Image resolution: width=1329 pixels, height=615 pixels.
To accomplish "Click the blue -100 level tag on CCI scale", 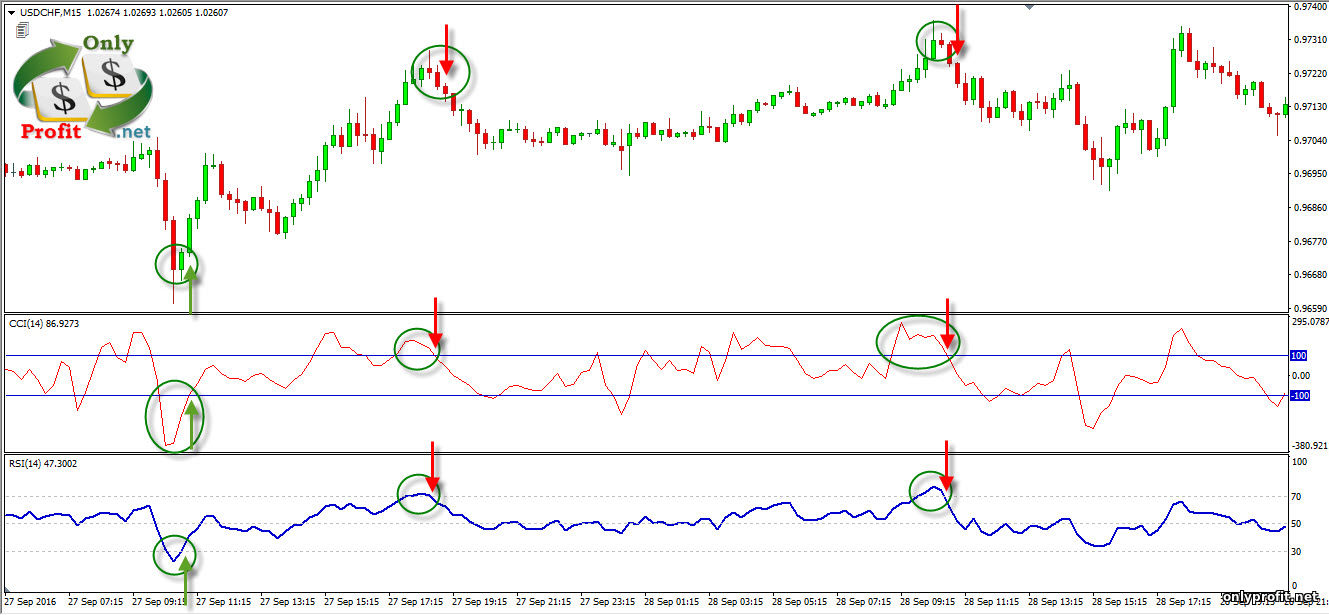I will coord(1299,396).
